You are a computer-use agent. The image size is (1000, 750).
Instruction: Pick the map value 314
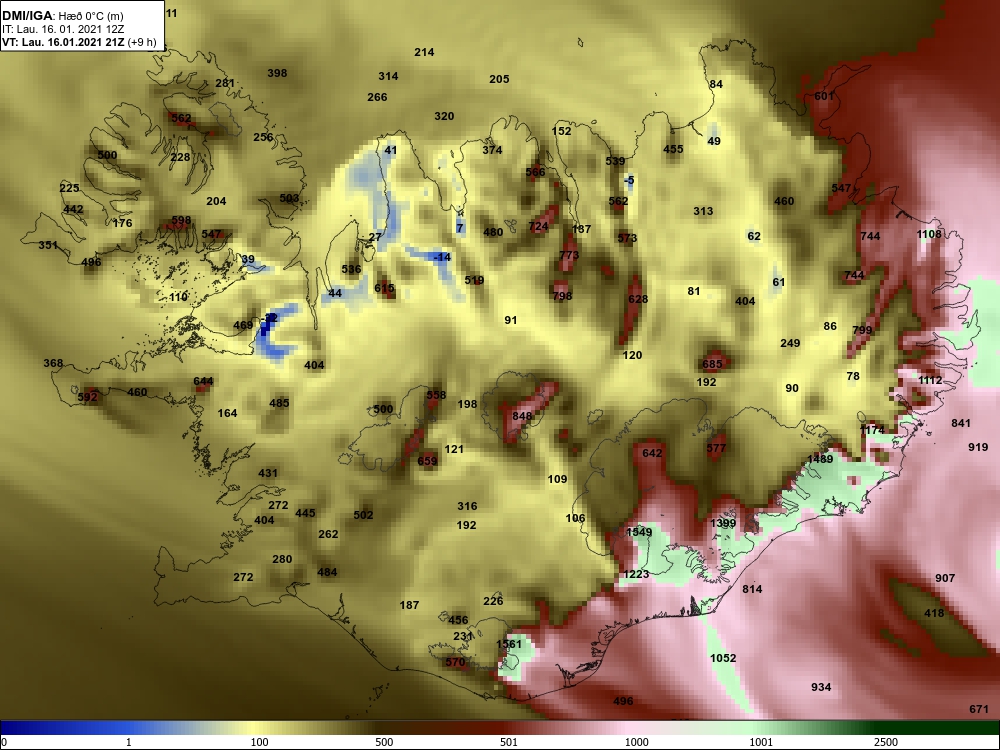point(388,76)
